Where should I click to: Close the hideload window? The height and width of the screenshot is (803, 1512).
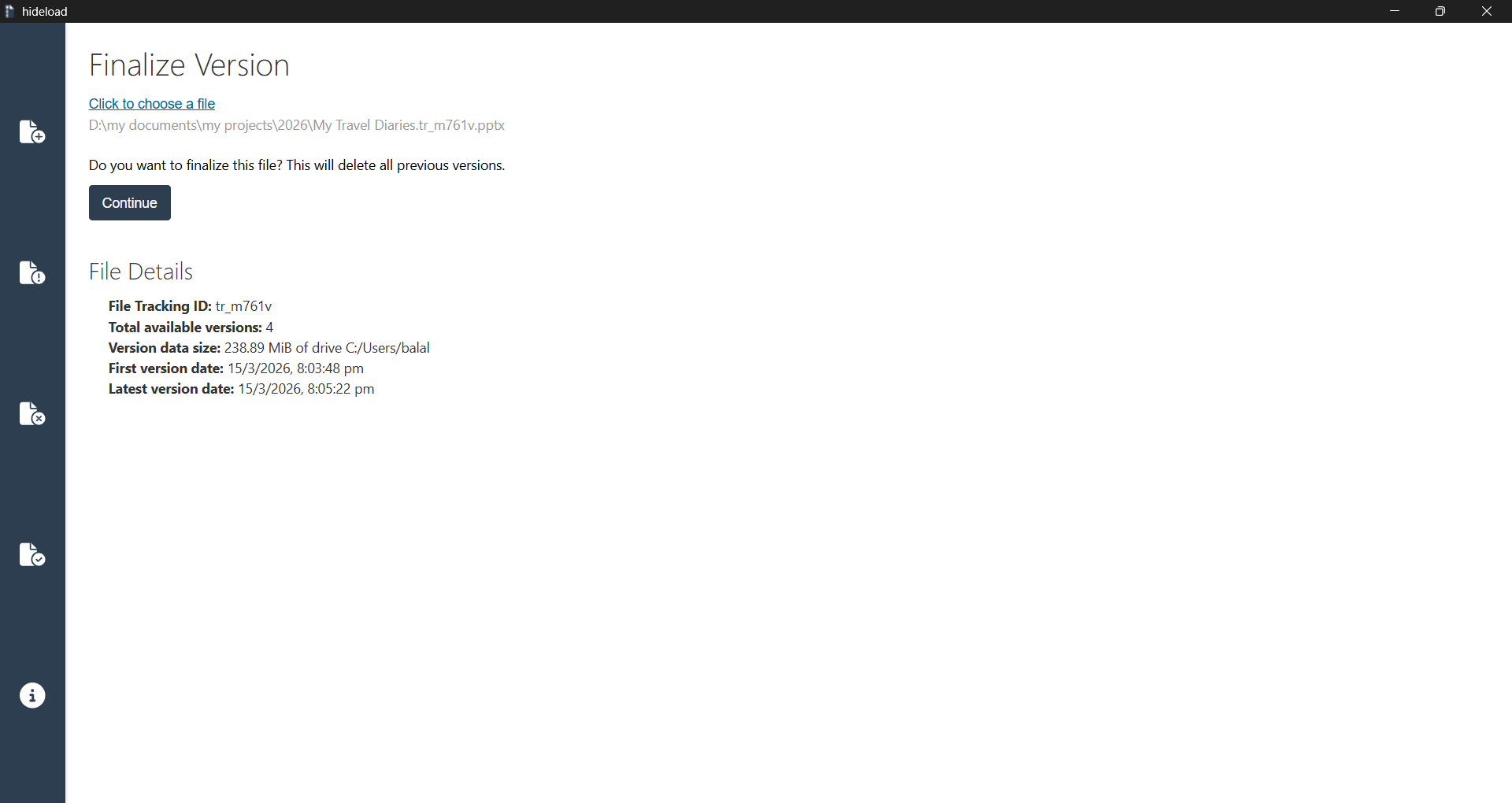pyautogui.click(x=1487, y=11)
